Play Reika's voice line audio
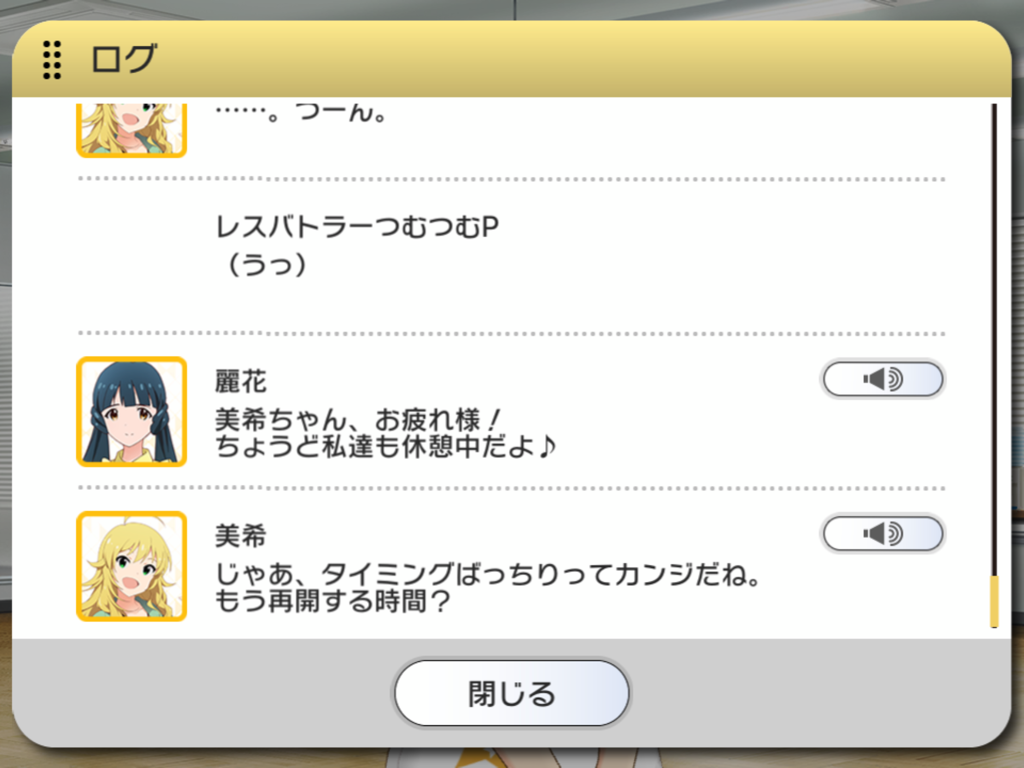This screenshot has height=768, width=1024. (882, 379)
